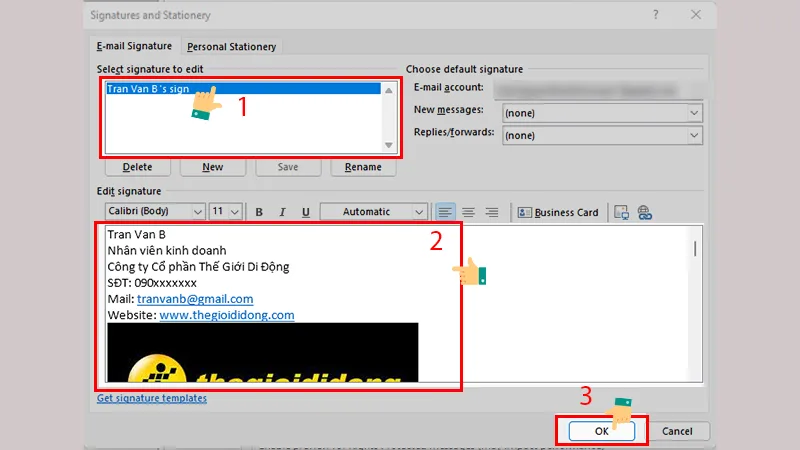The height and width of the screenshot is (450, 800).
Task: Toggle italic formatting button
Action: tap(281, 212)
